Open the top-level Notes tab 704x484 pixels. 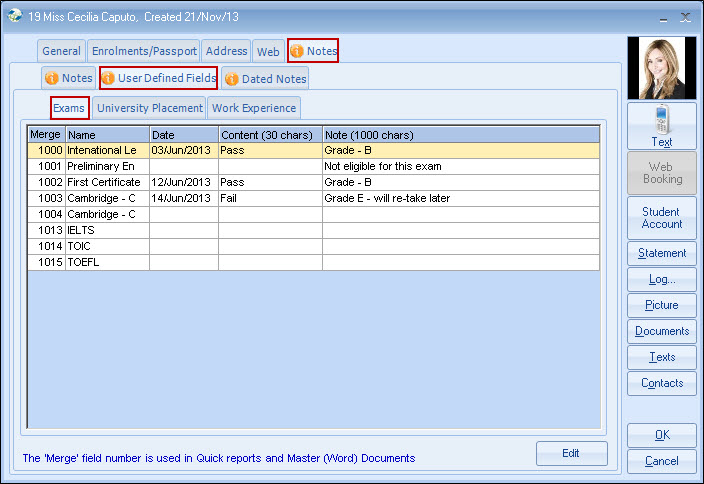coord(313,51)
